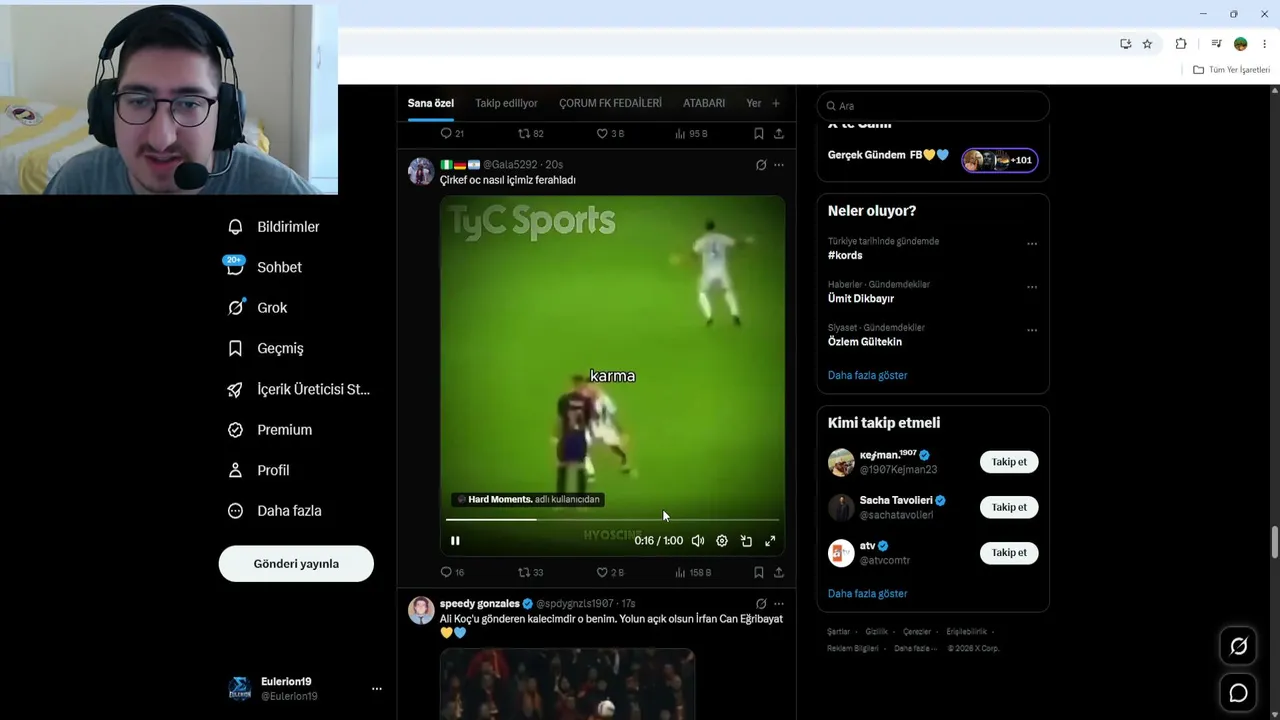Expand Daha fazla menu in the sidebar

275,511
